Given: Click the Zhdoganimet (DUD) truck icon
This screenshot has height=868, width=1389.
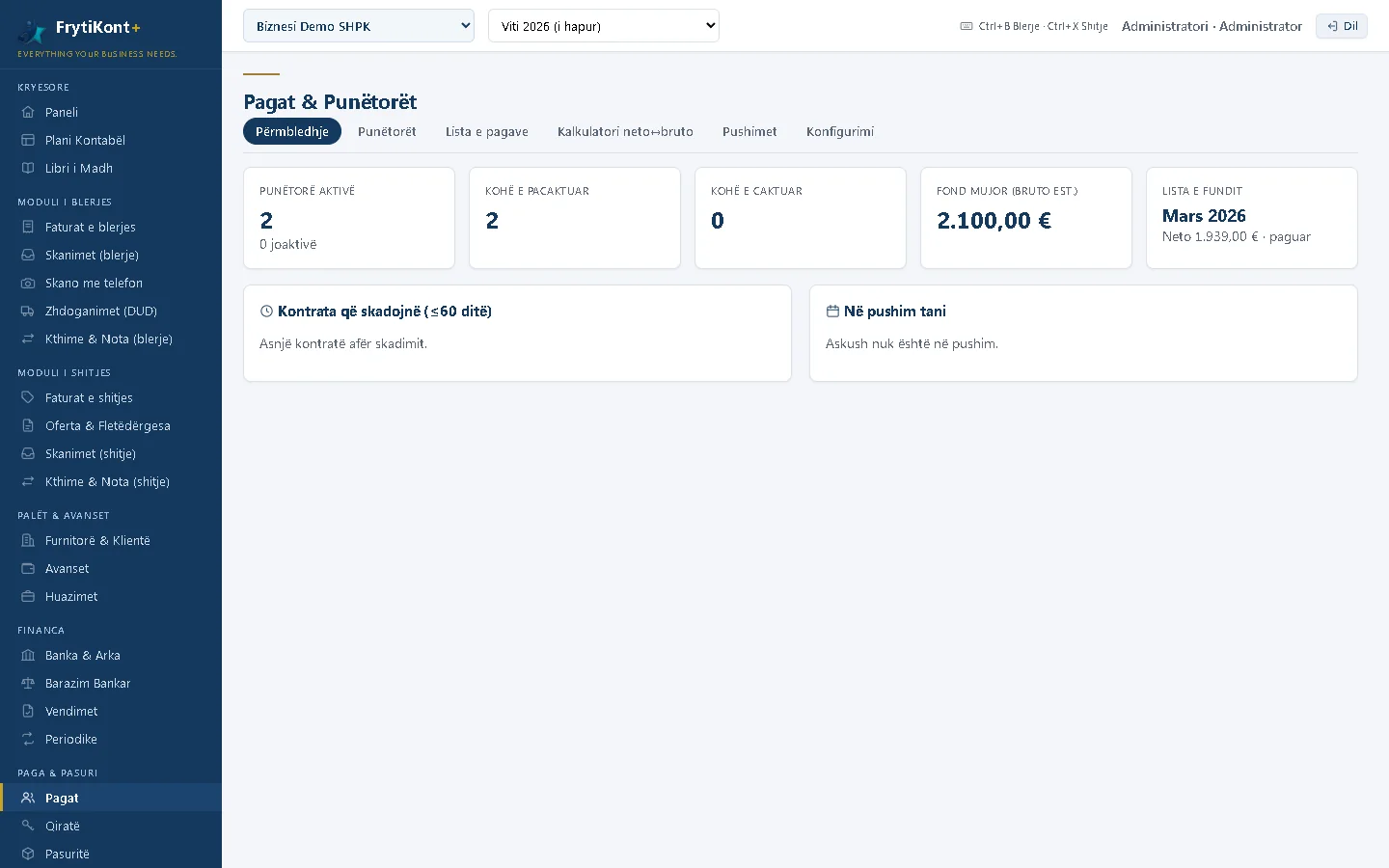Looking at the screenshot, I should (x=28, y=311).
